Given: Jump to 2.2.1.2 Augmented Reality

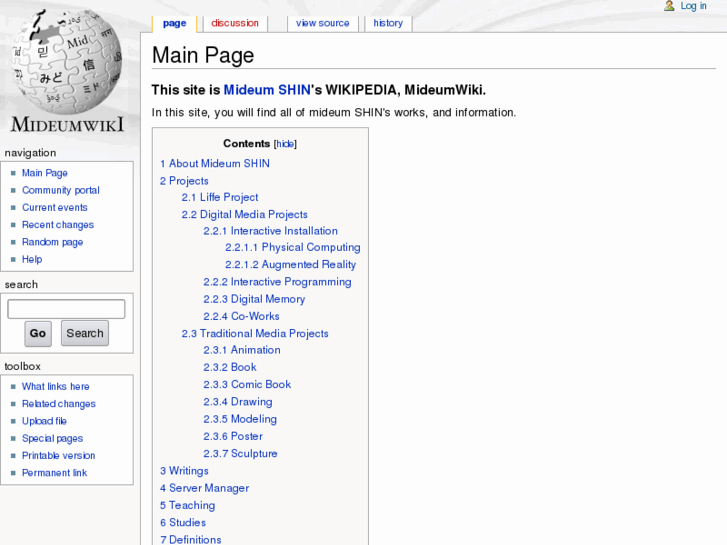Looking at the screenshot, I should click(x=290, y=265).
